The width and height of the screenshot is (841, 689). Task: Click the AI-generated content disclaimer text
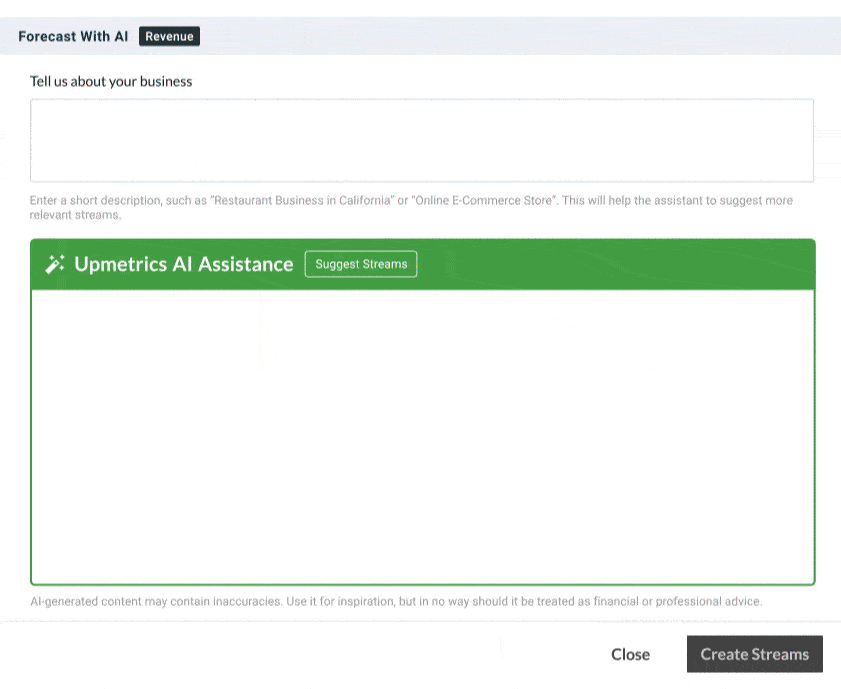click(x=396, y=601)
